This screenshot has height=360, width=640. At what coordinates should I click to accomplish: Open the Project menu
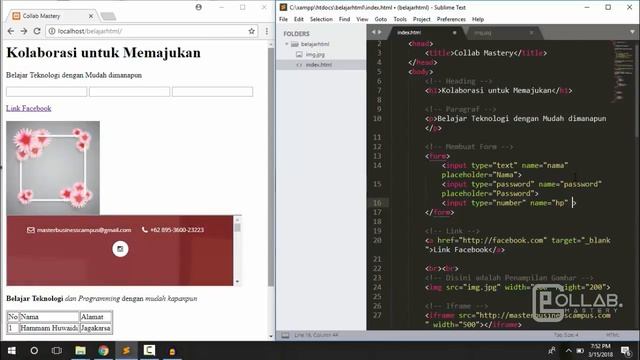tap(422, 19)
